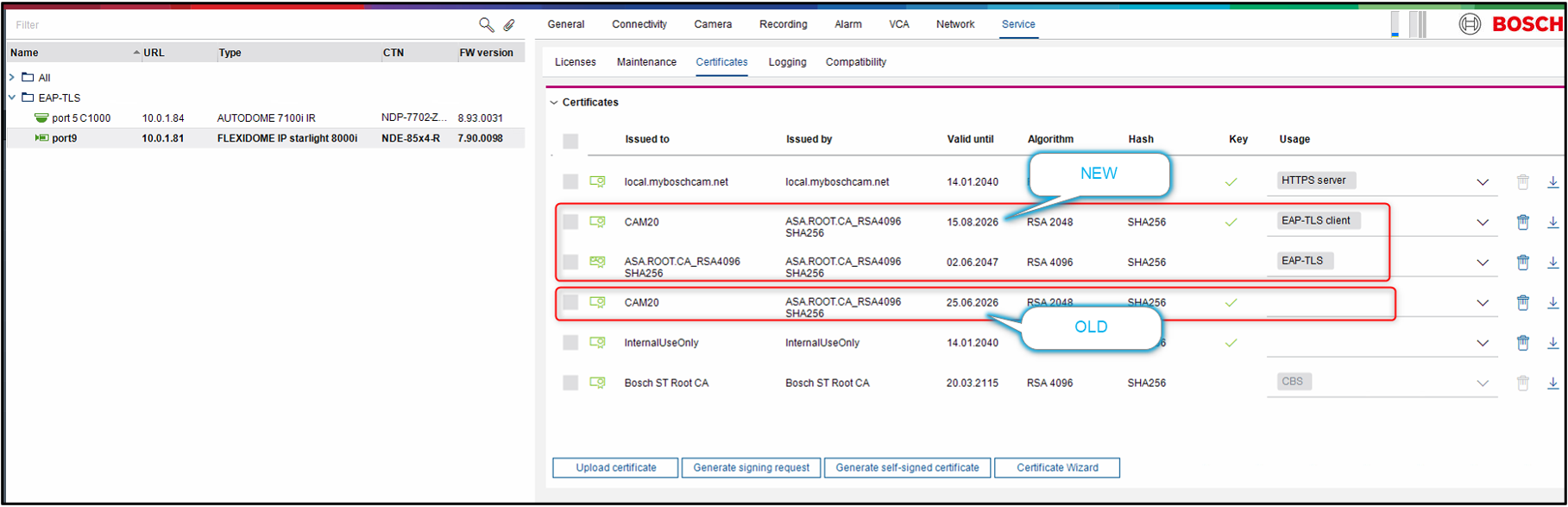Open usage dropdown for HTTPS server certificate

pyautogui.click(x=1482, y=182)
